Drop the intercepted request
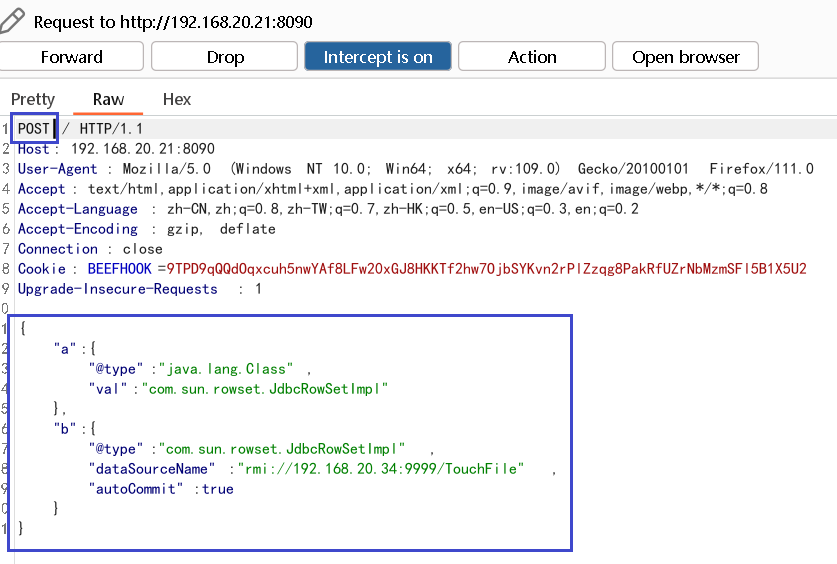Screen dimensions: 837x564 (225, 57)
